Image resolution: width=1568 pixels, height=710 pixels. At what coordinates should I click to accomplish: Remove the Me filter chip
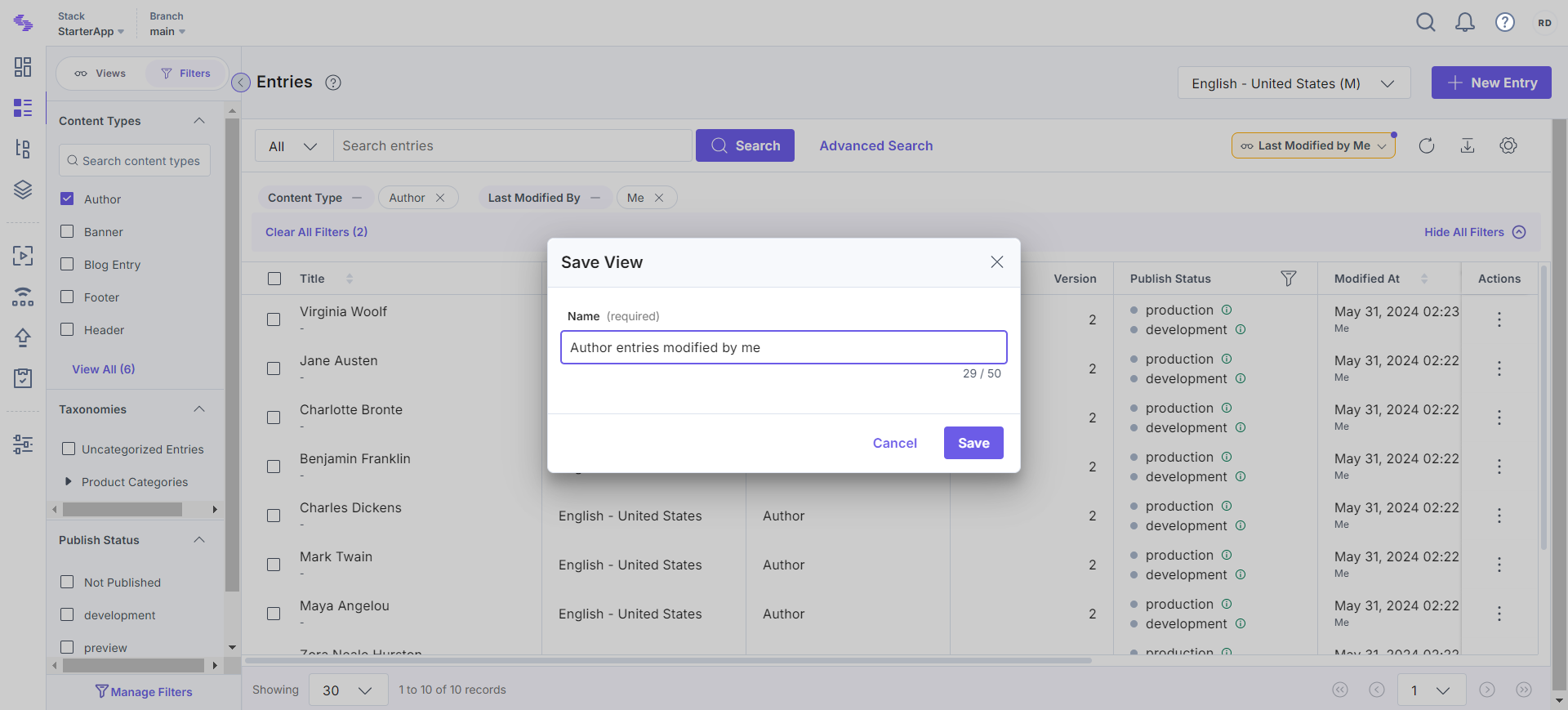point(659,198)
